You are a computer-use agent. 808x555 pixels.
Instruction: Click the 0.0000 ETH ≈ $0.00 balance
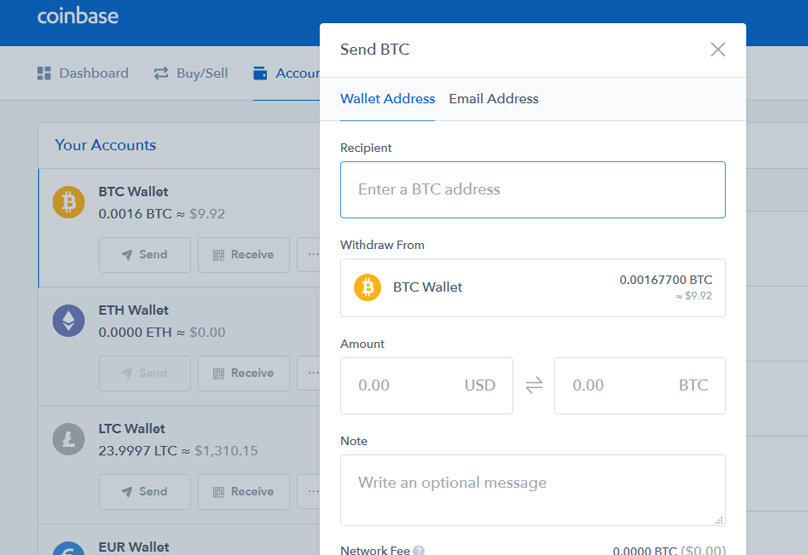(162, 332)
